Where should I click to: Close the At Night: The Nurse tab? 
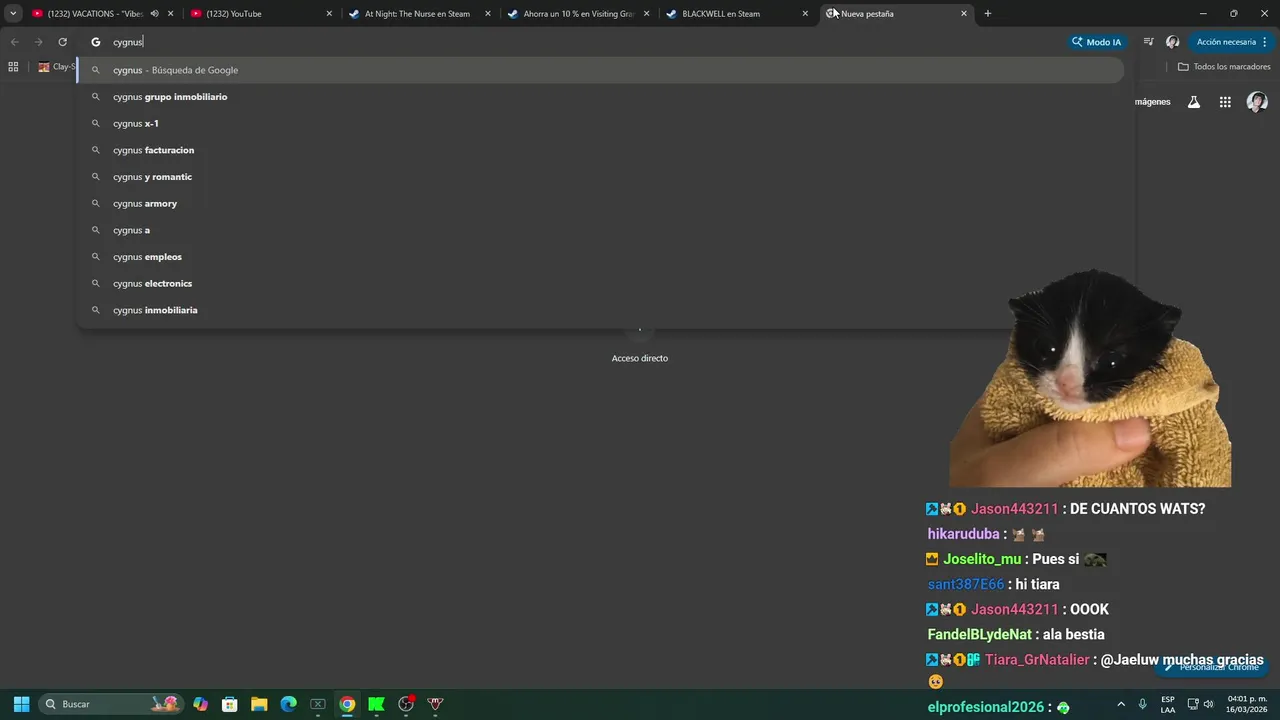tap(488, 14)
